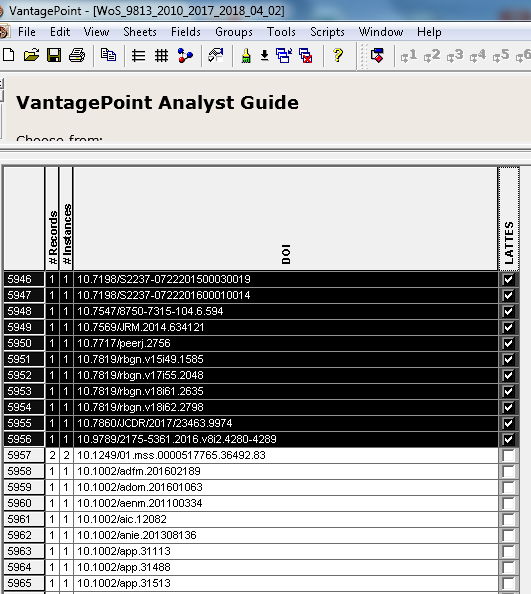
Task: Open the Tools menu
Action: point(281,32)
